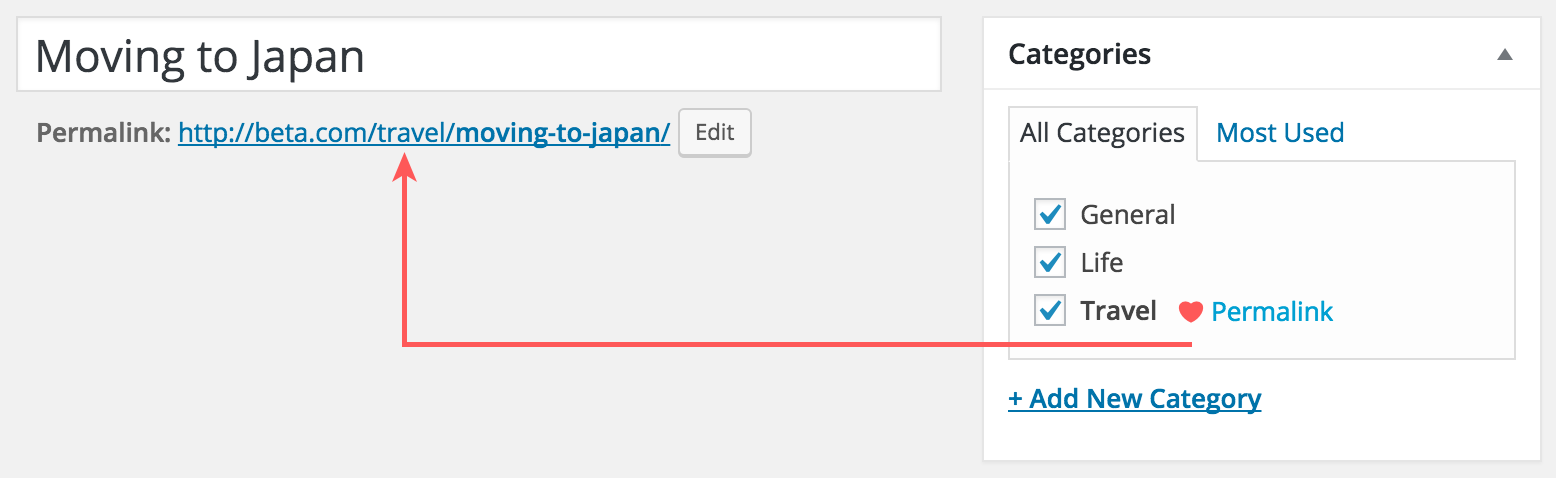Collapse the Categories panel with triangle arrow
The width and height of the screenshot is (1556, 478).
click(x=1504, y=55)
